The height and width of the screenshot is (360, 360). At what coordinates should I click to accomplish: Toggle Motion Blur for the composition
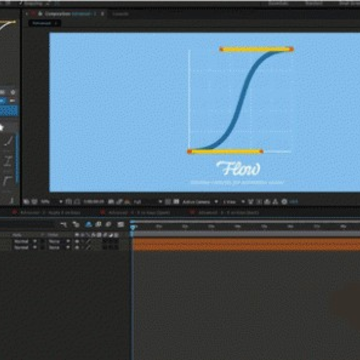(x=109, y=224)
